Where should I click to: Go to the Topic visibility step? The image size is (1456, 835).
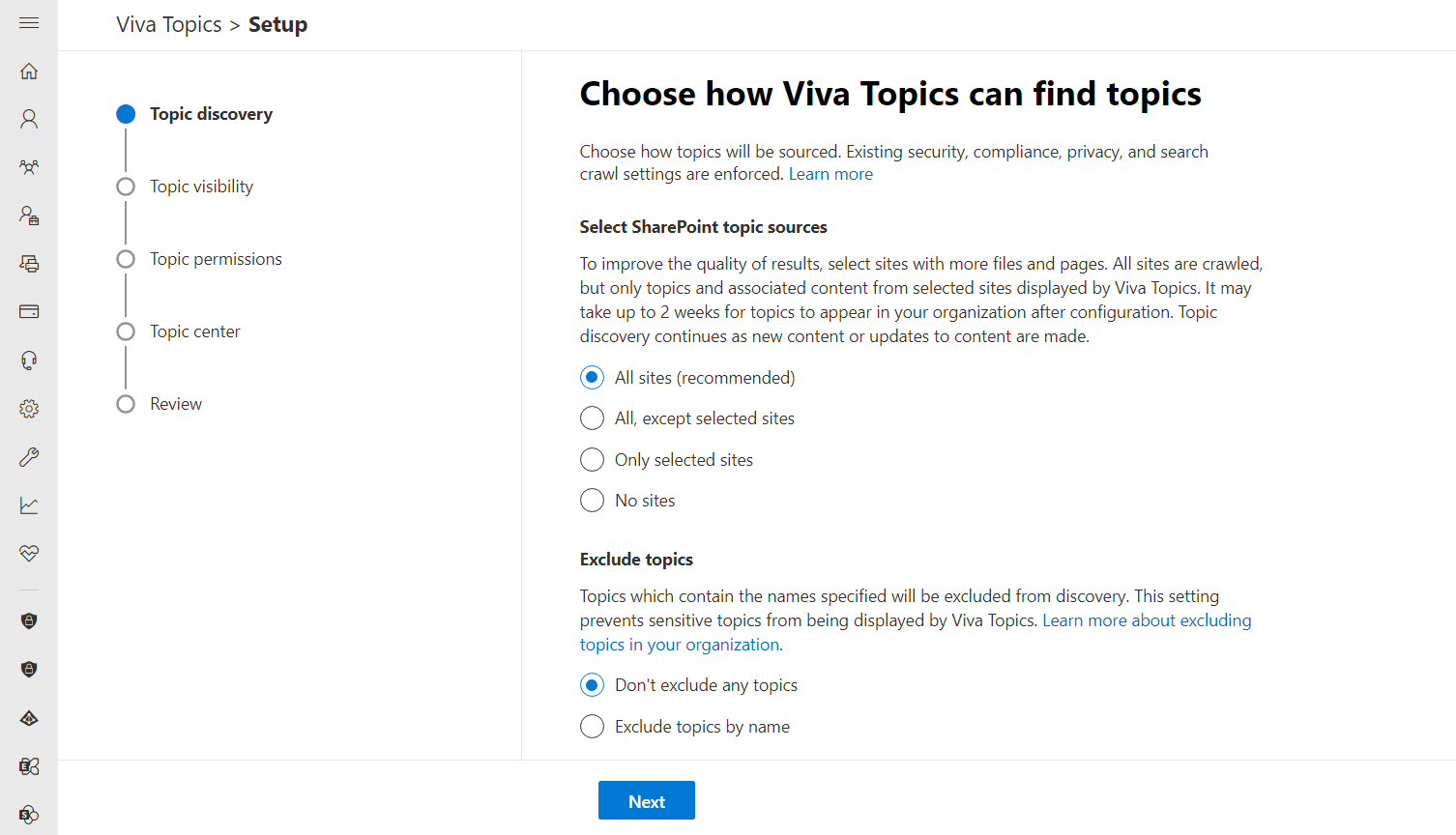point(201,187)
